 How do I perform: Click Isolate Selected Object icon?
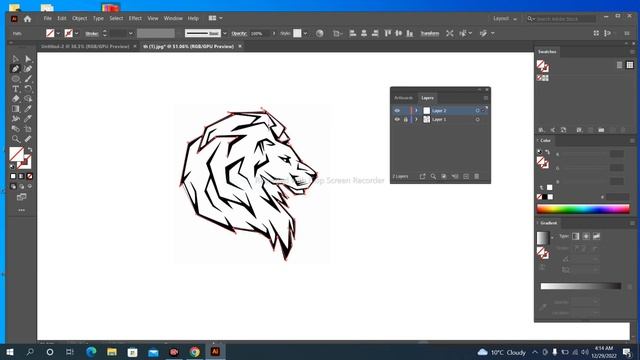(x=449, y=33)
